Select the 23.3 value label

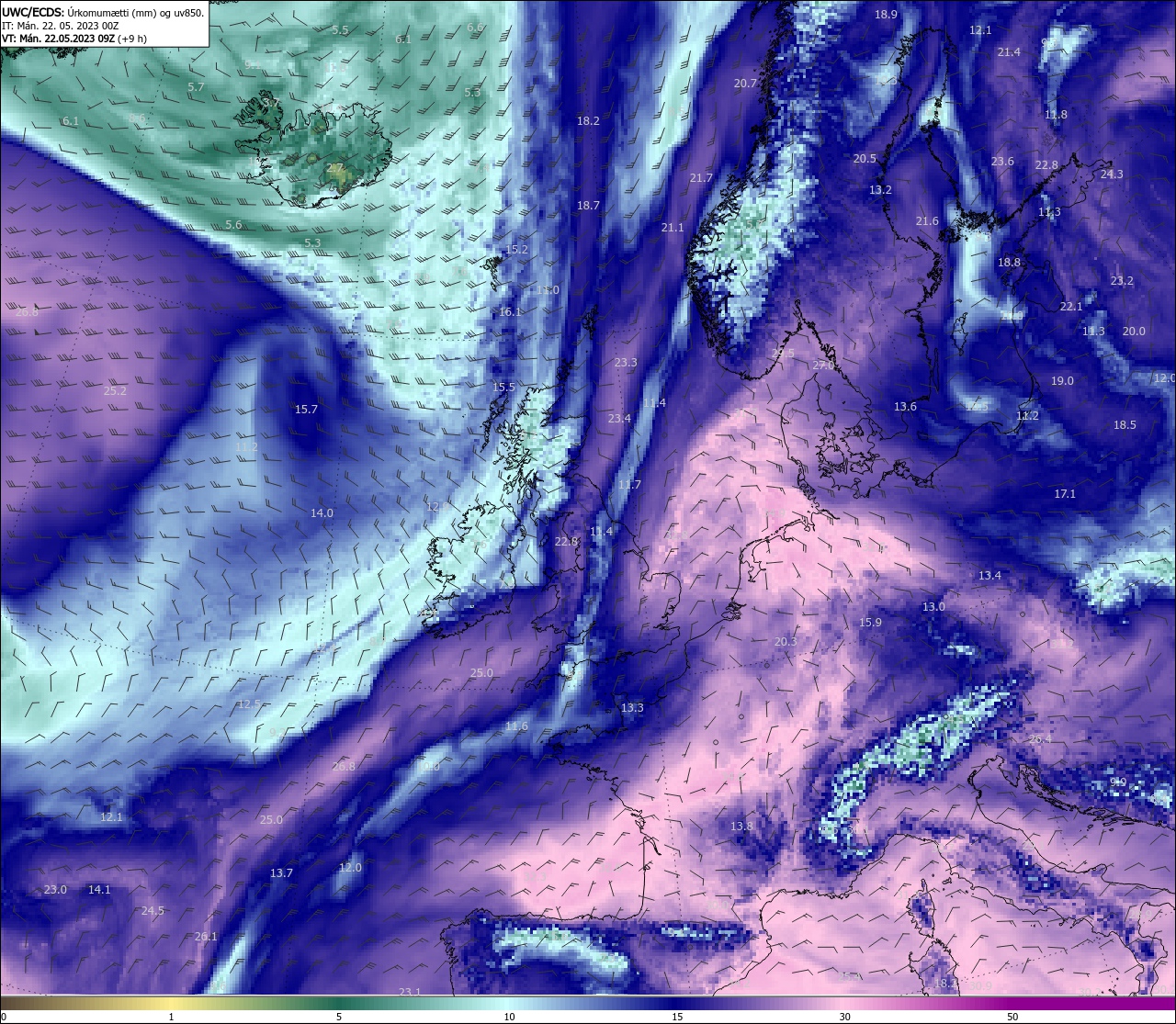(x=626, y=363)
